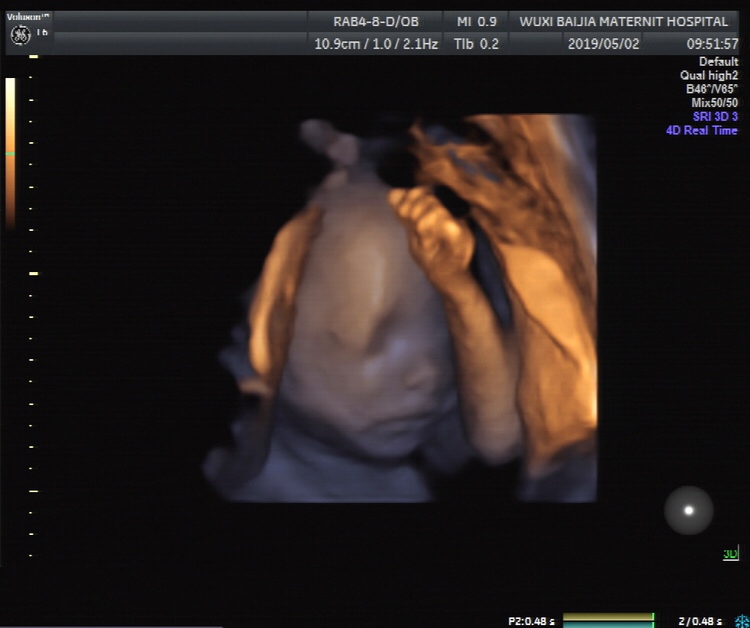Click the hospital name header field

pos(623,21)
